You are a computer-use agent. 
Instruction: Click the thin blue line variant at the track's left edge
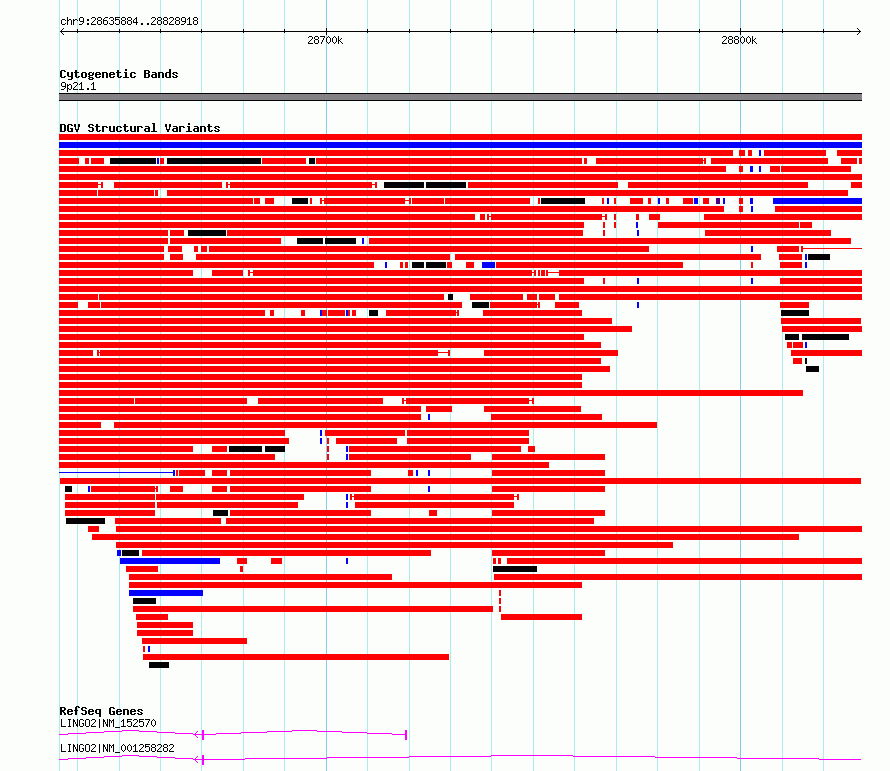tap(118, 473)
